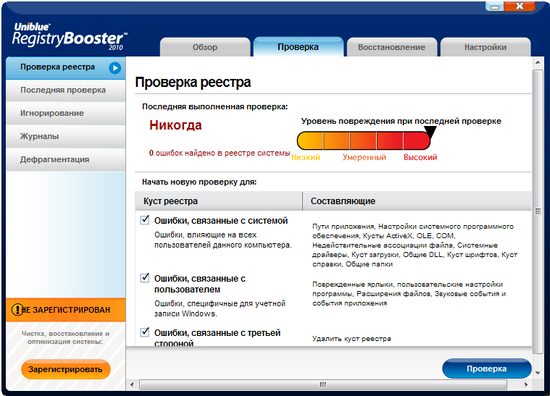Click the horizontal scrollbar thumb
Viewport: 550px width, 396px height.
coord(323,384)
